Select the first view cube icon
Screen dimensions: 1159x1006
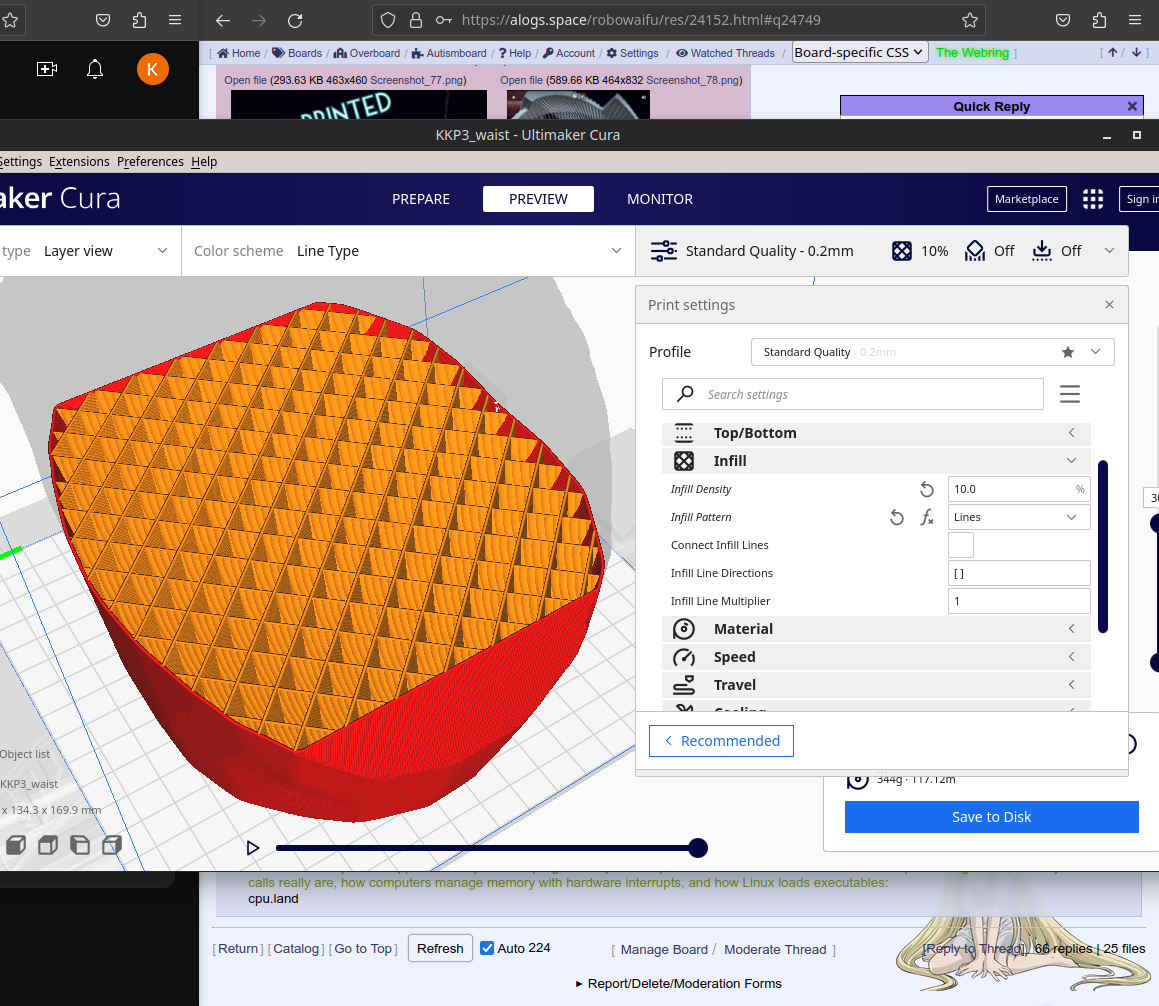[x=16, y=845]
